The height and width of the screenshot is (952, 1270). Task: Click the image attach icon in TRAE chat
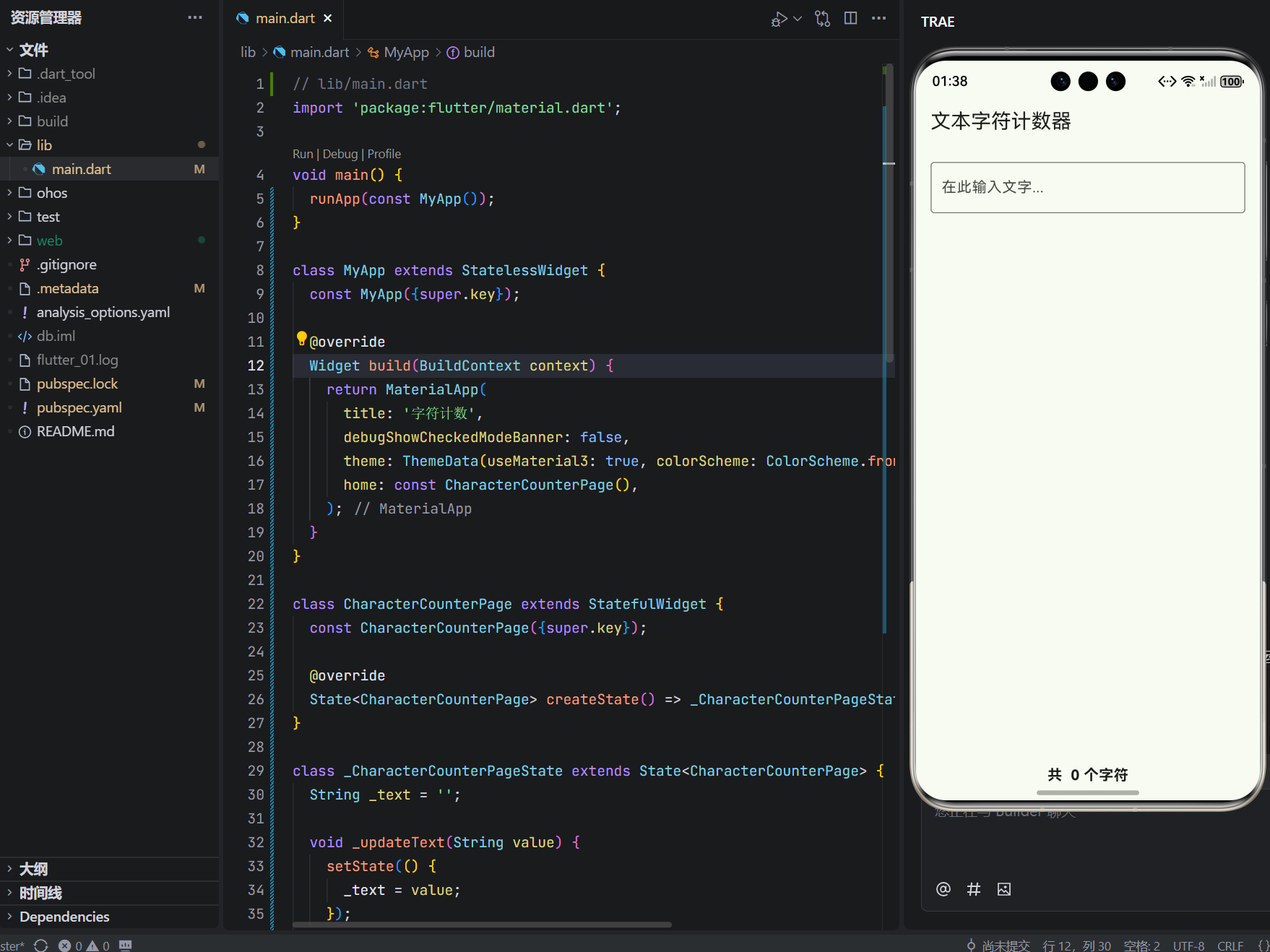pos(1004,889)
